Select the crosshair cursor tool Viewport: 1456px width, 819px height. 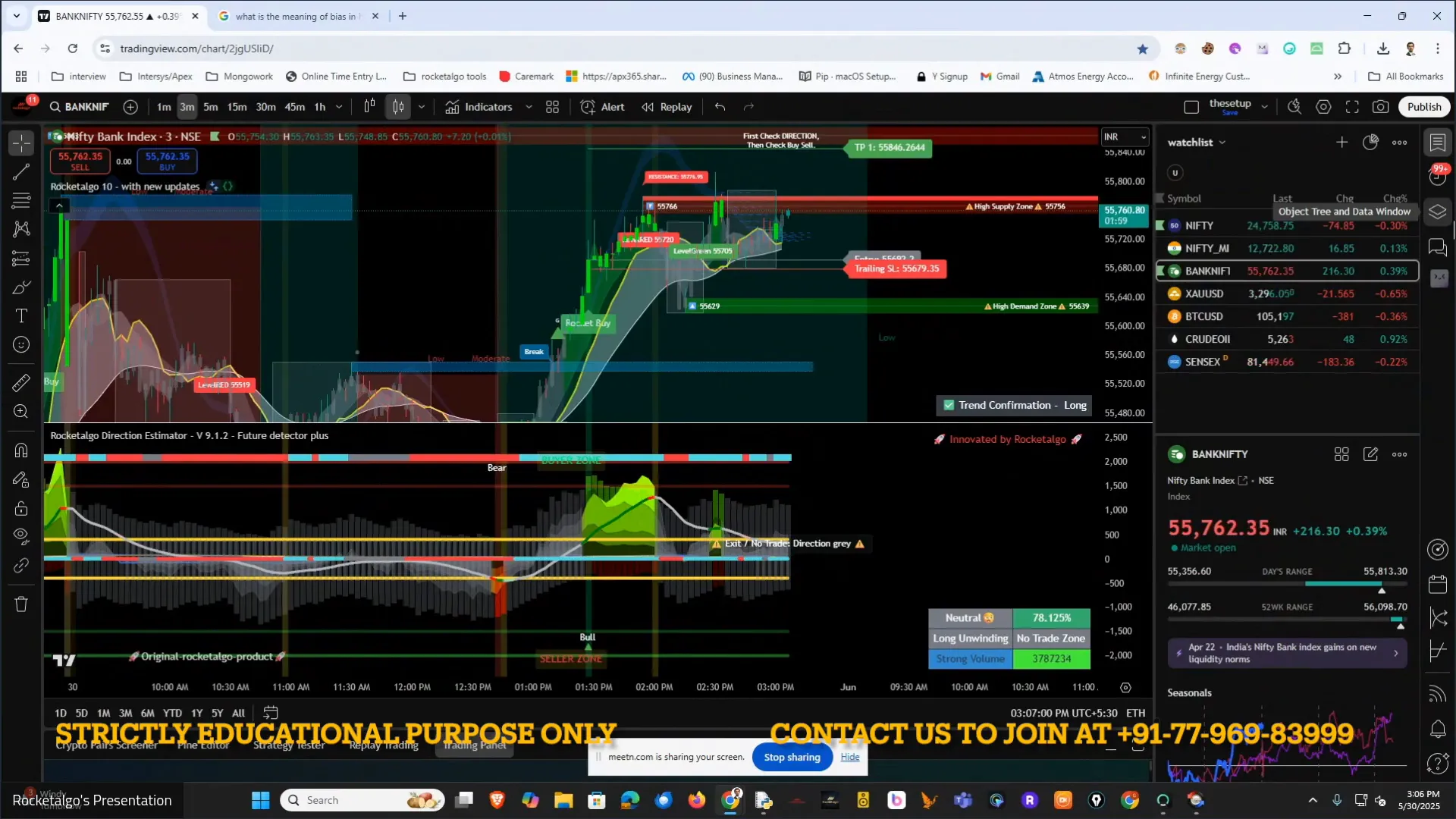click(x=21, y=143)
